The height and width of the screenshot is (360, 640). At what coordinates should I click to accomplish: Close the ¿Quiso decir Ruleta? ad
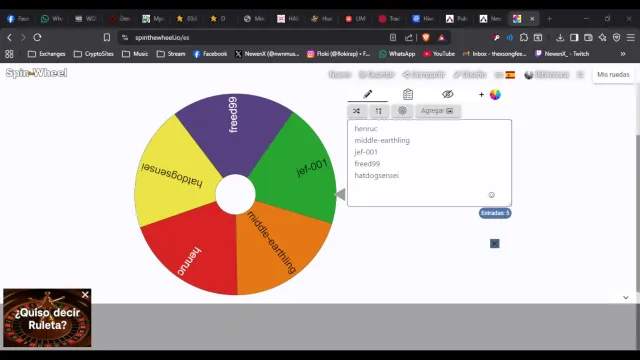coord(85,295)
